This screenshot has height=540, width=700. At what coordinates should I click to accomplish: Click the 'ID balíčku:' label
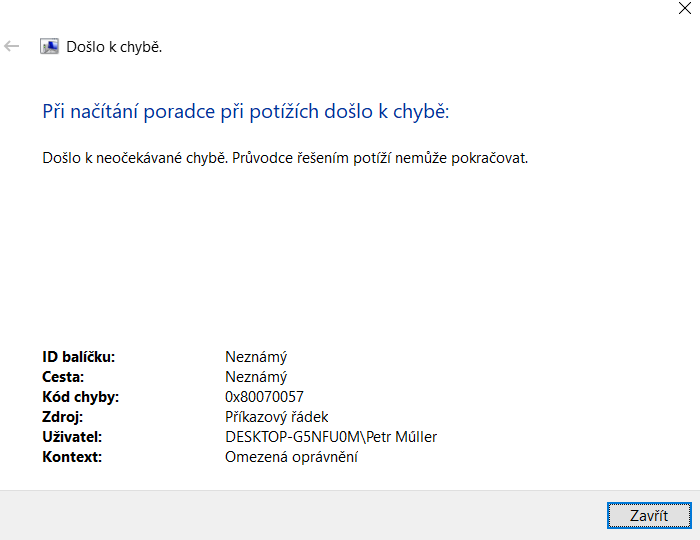(x=79, y=357)
